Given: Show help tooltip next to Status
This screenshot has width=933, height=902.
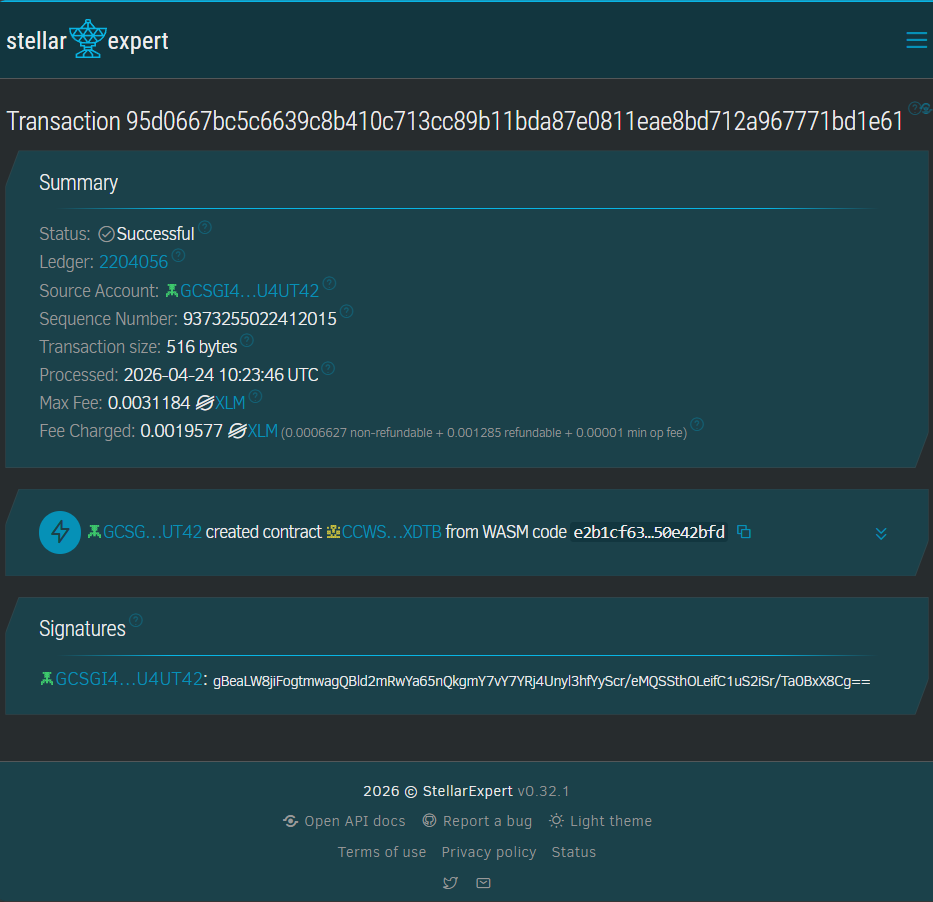Looking at the screenshot, I should pyautogui.click(x=205, y=227).
